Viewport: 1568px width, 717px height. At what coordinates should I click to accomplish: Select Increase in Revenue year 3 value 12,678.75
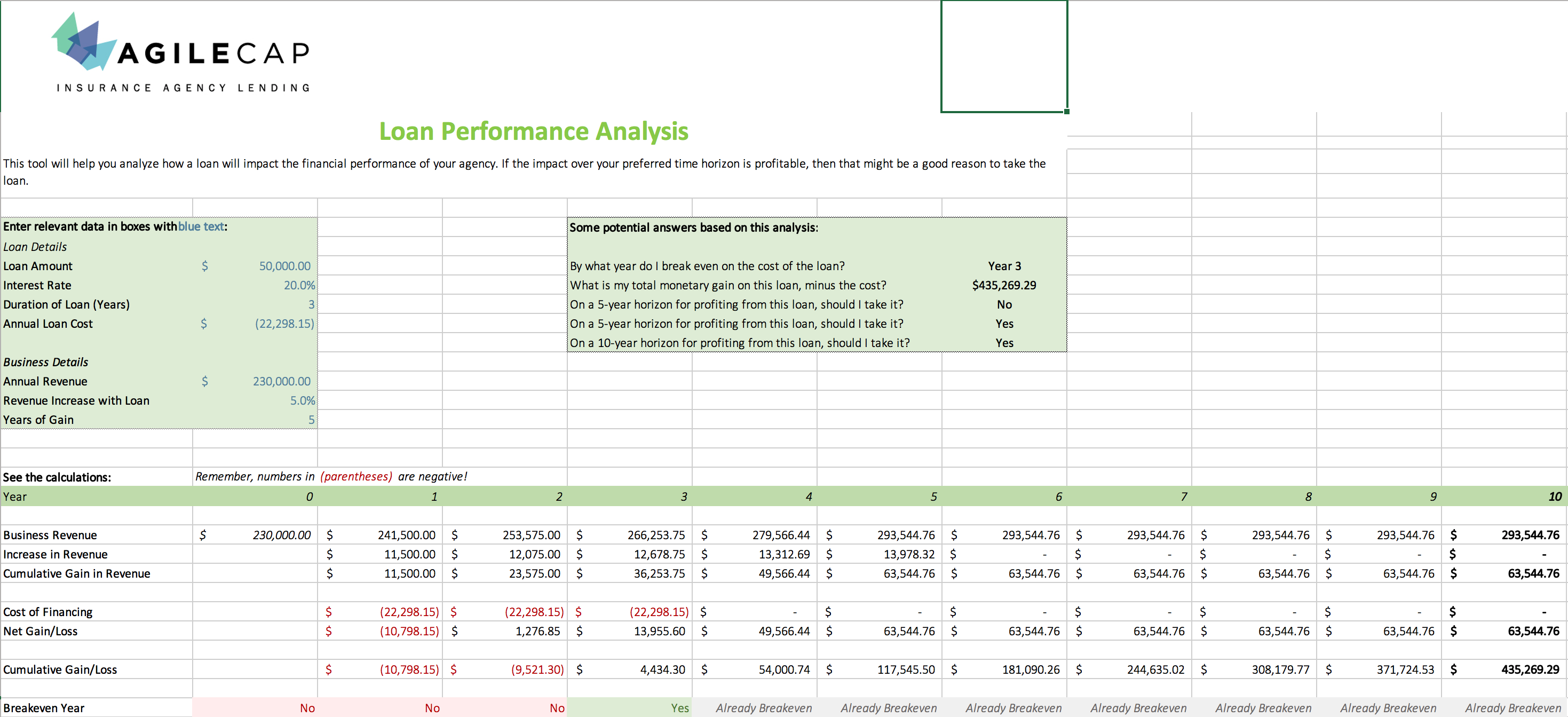click(629, 555)
